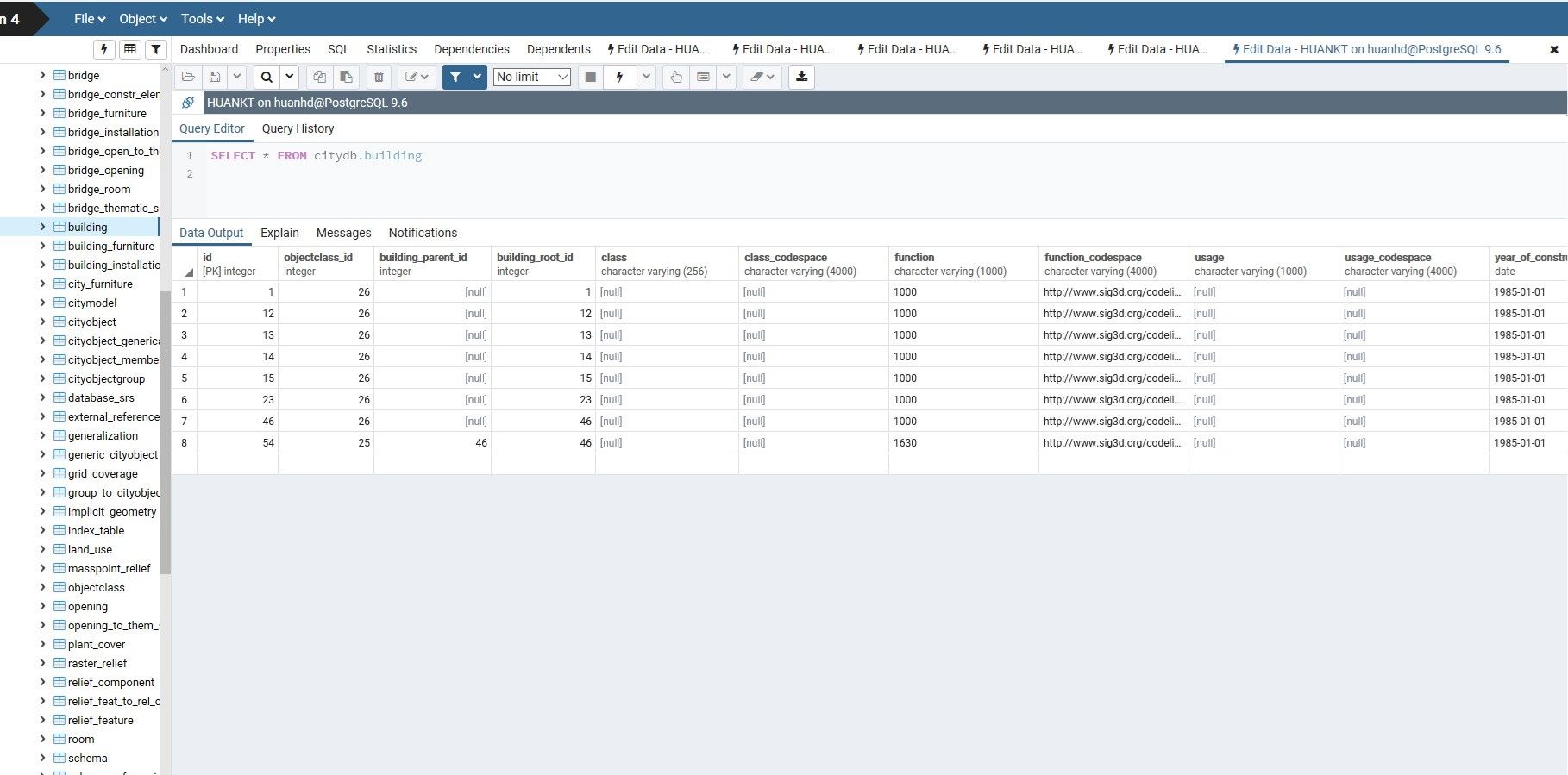1568x775 pixels.
Task: Open the Help menu
Action: pos(256,18)
